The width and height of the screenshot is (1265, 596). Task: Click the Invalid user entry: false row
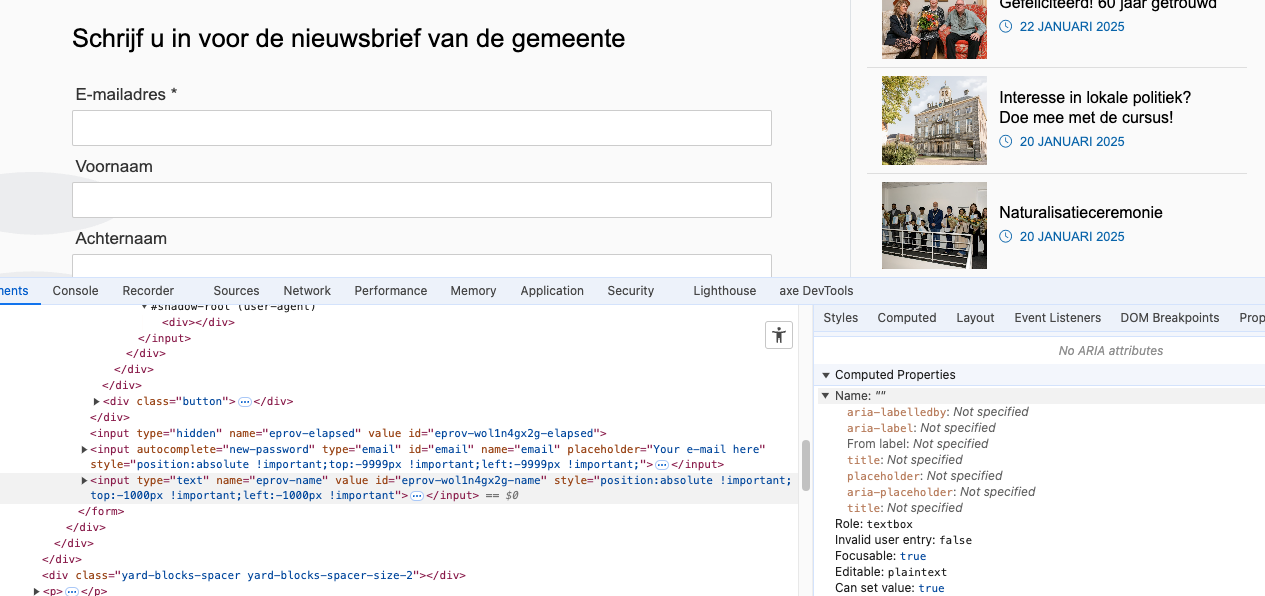[x=903, y=540]
